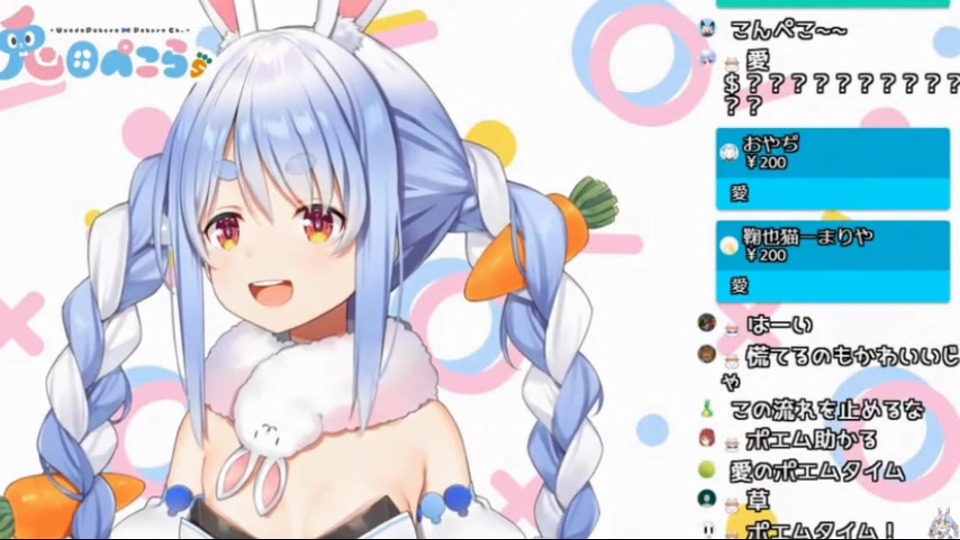The image size is (960, 540).
Task: Open the 鞠也猫ーまりや ¥200 super chat card
Action: (833, 262)
